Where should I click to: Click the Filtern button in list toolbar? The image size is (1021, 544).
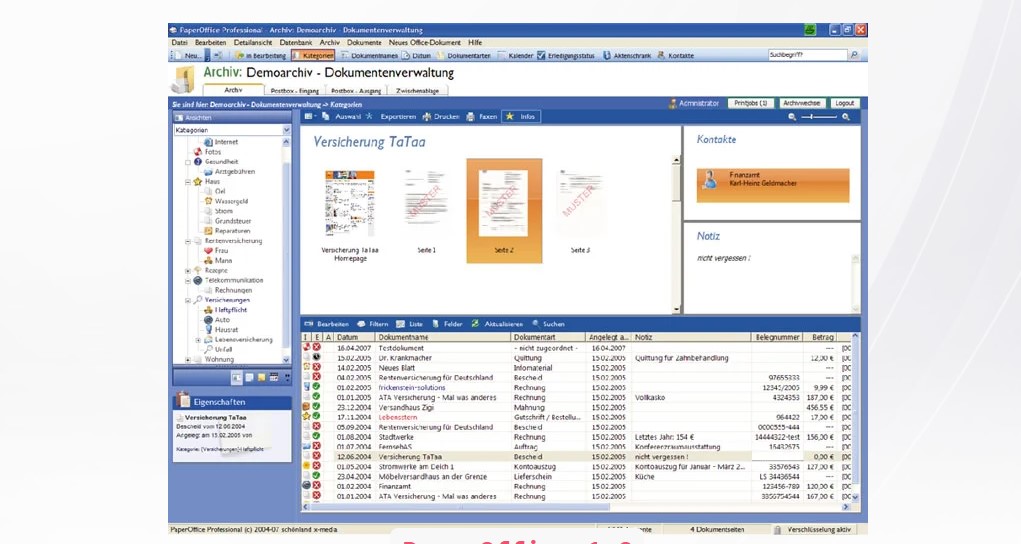tap(372, 324)
